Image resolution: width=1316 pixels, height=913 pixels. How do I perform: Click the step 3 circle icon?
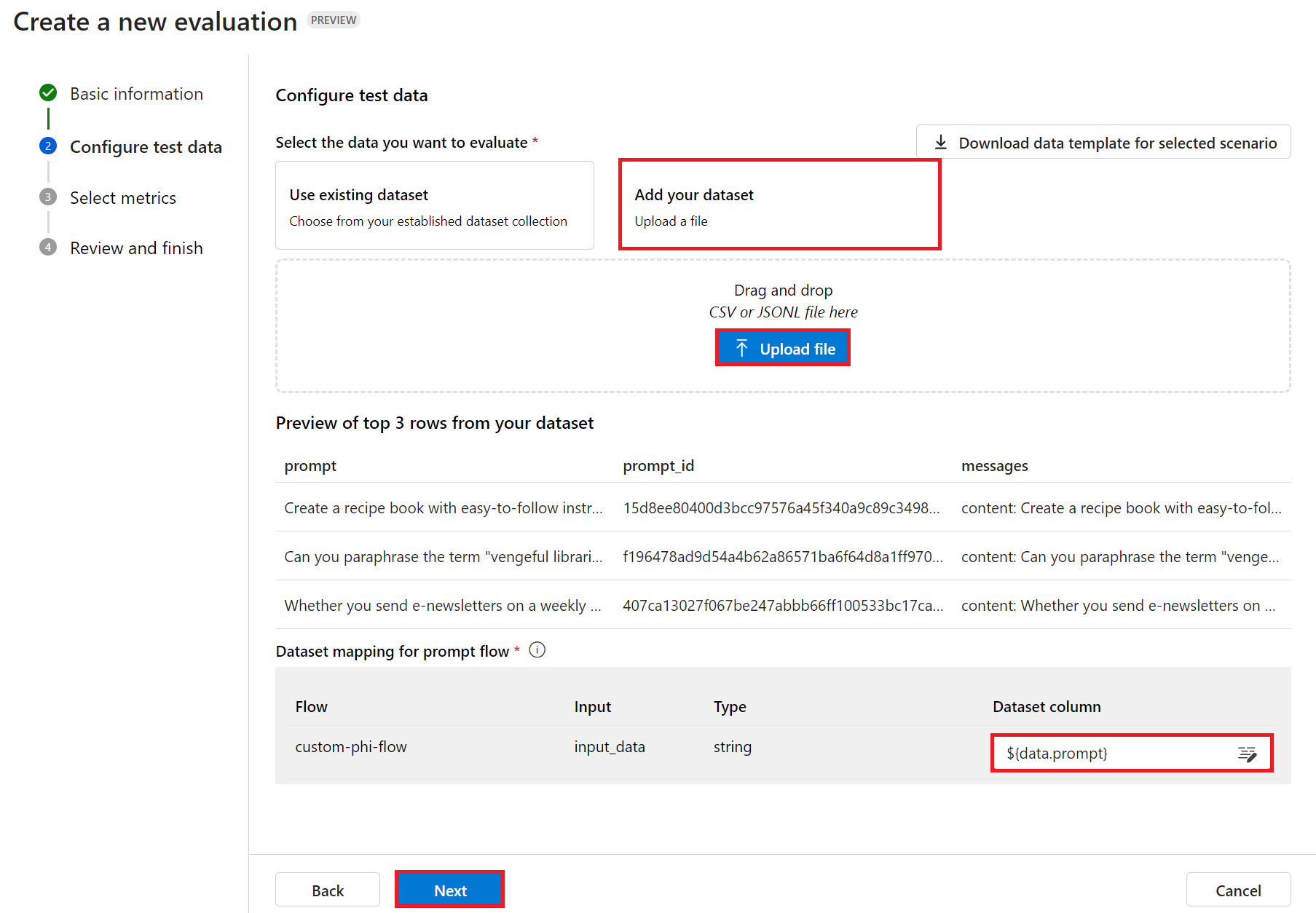pos(48,197)
